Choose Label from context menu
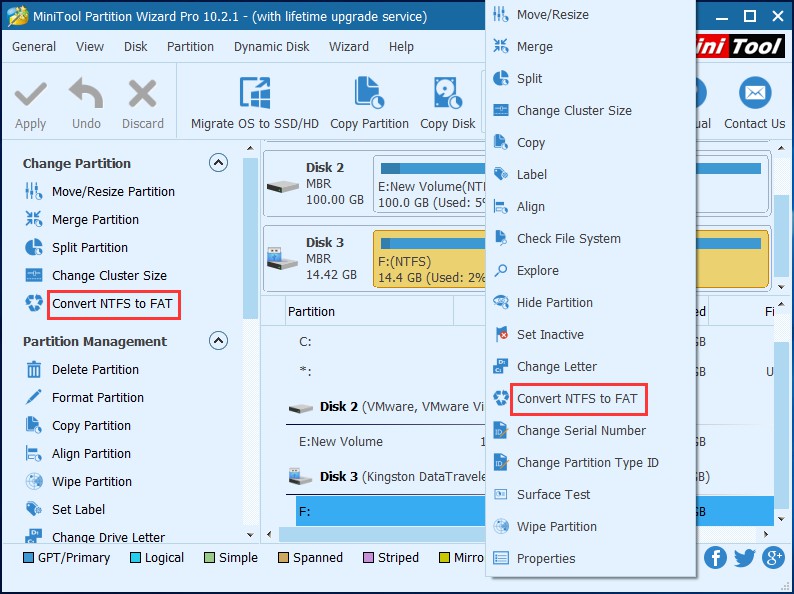The height and width of the screenshot is (594, 794). (590, 174)
